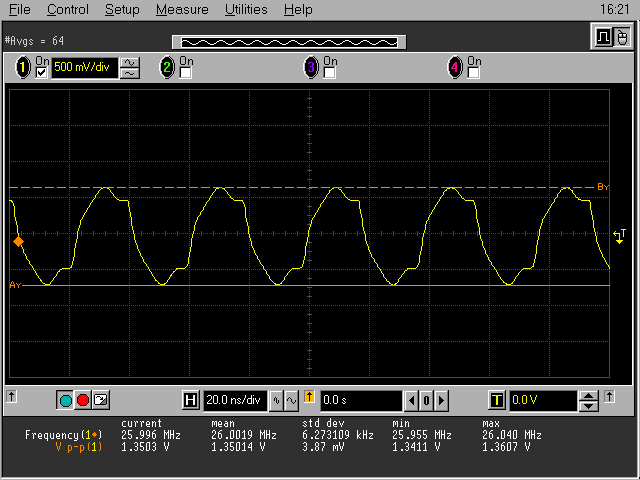Click the red marker tool icon

[x=83, y=400]
